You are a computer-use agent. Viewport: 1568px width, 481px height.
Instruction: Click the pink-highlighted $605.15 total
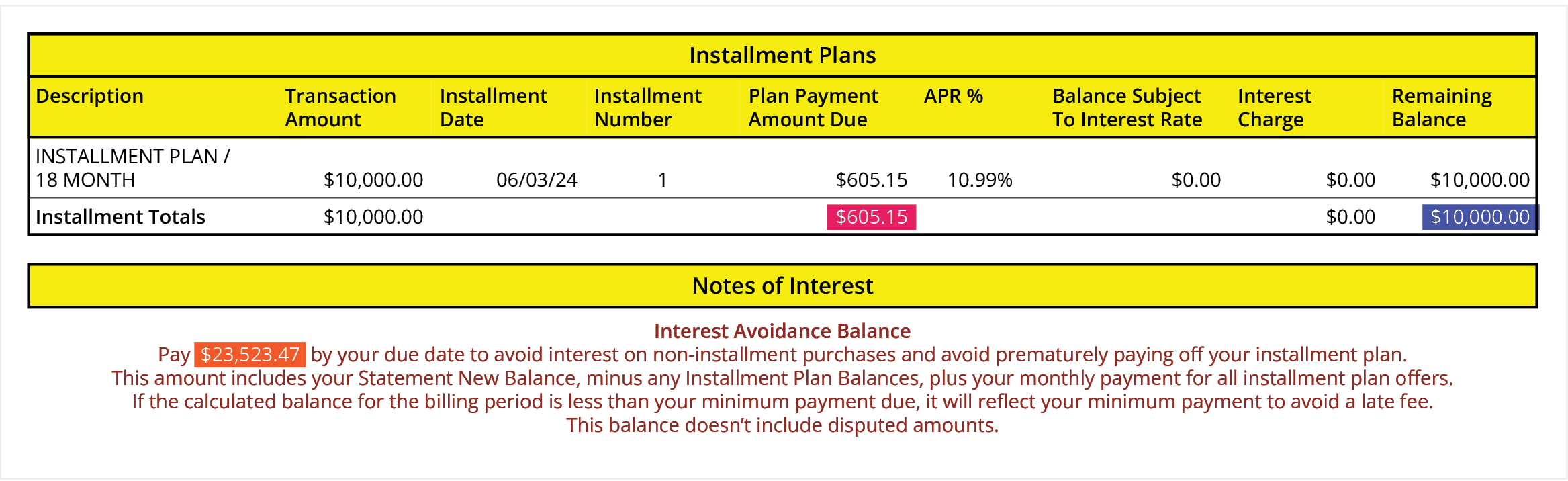pyautogui.click(x=871, y=217)
